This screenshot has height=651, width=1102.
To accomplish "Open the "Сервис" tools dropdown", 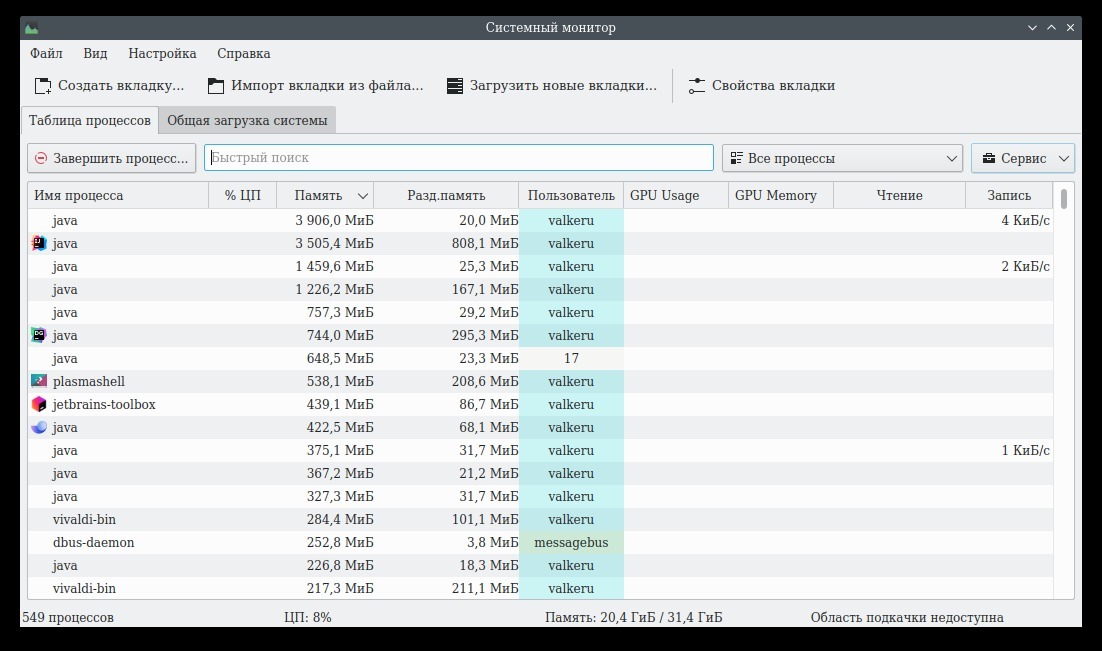I will pyautogui.click(x=1022, y=158).
